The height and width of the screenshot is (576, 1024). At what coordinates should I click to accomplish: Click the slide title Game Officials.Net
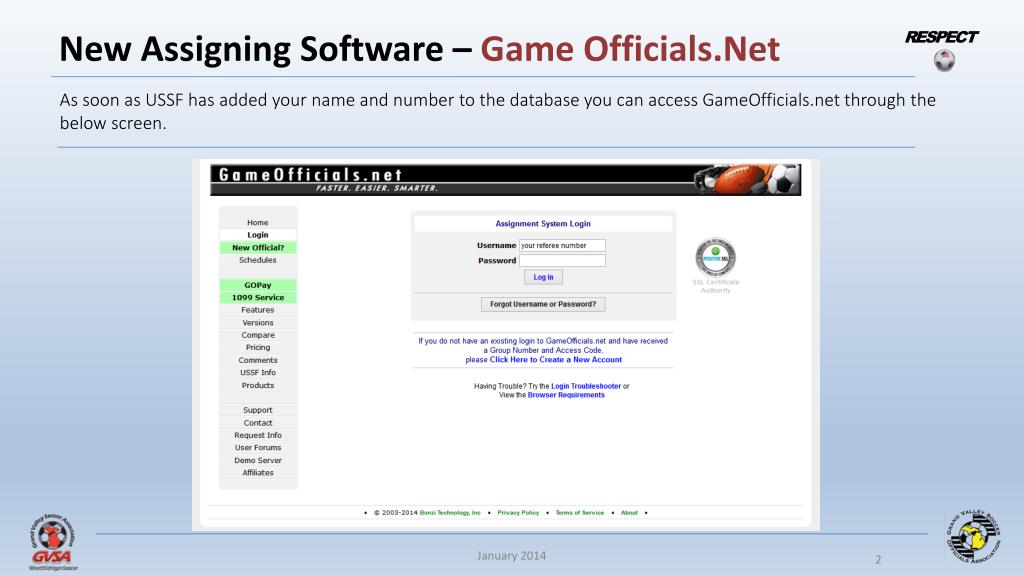point(630,49)
